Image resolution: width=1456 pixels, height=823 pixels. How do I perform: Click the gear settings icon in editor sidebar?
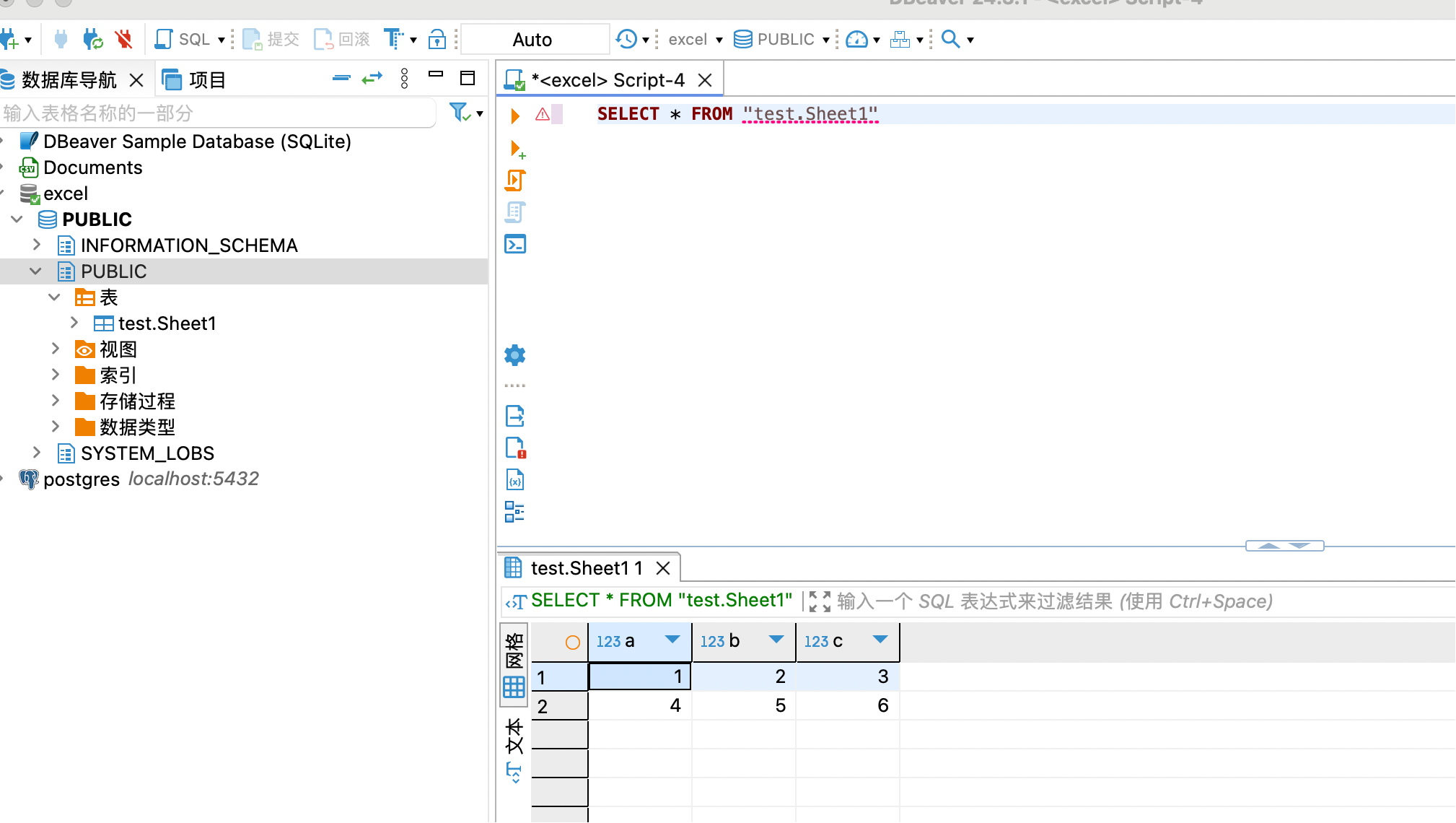click(515, 355)
